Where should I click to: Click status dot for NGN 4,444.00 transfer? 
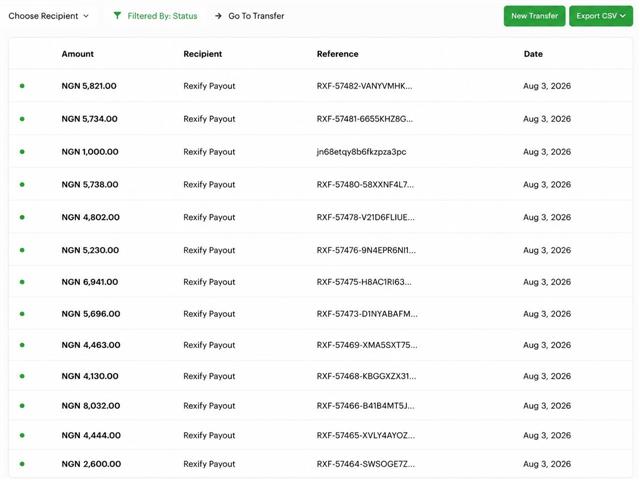[22, 436]
